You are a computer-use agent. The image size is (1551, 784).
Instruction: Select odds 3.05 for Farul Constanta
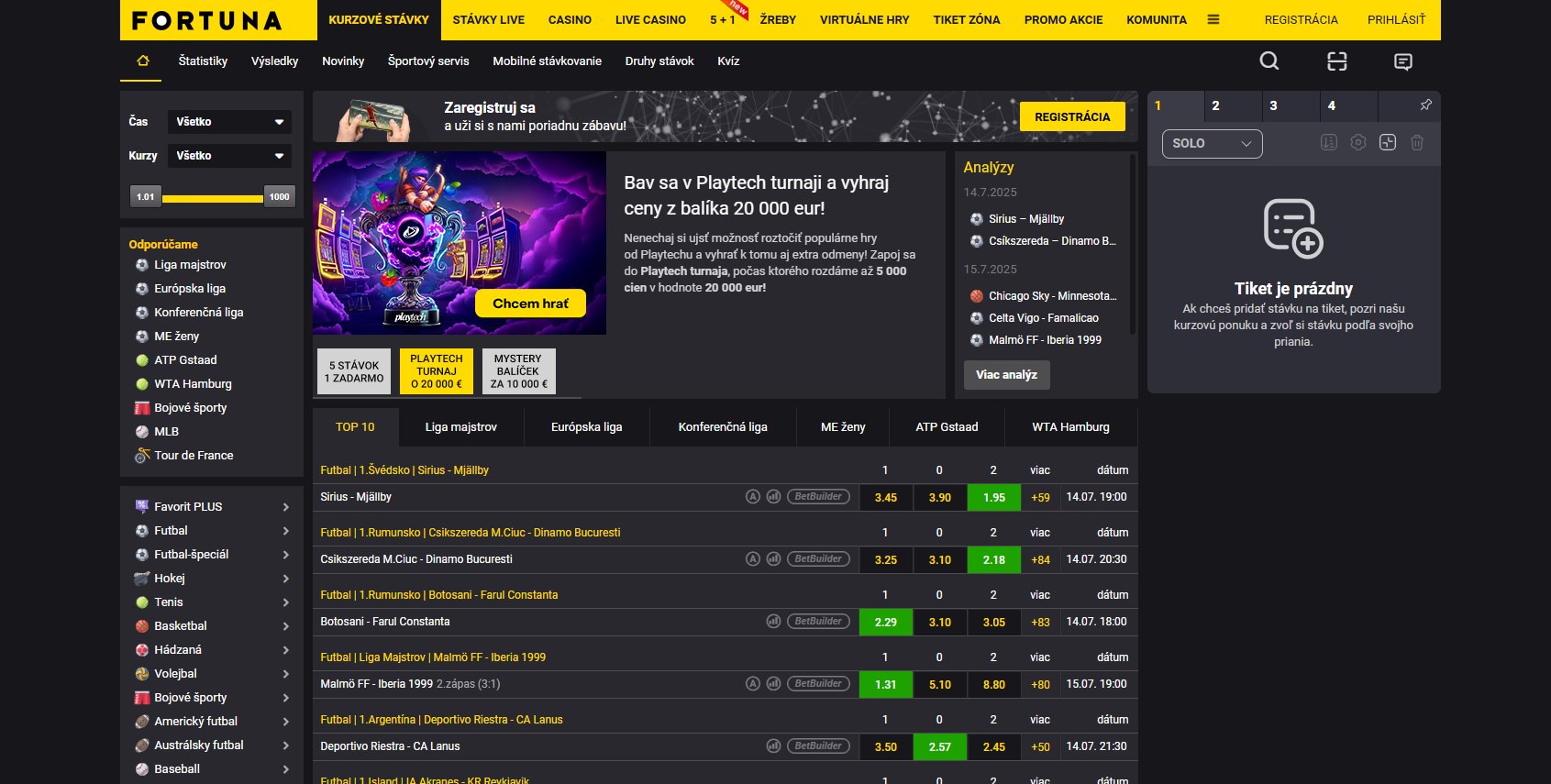[994, 623]
